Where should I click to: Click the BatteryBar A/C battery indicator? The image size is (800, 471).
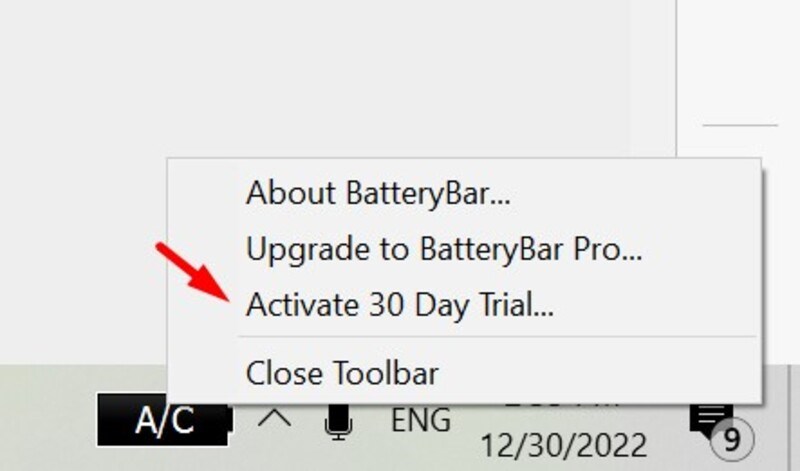165,420
